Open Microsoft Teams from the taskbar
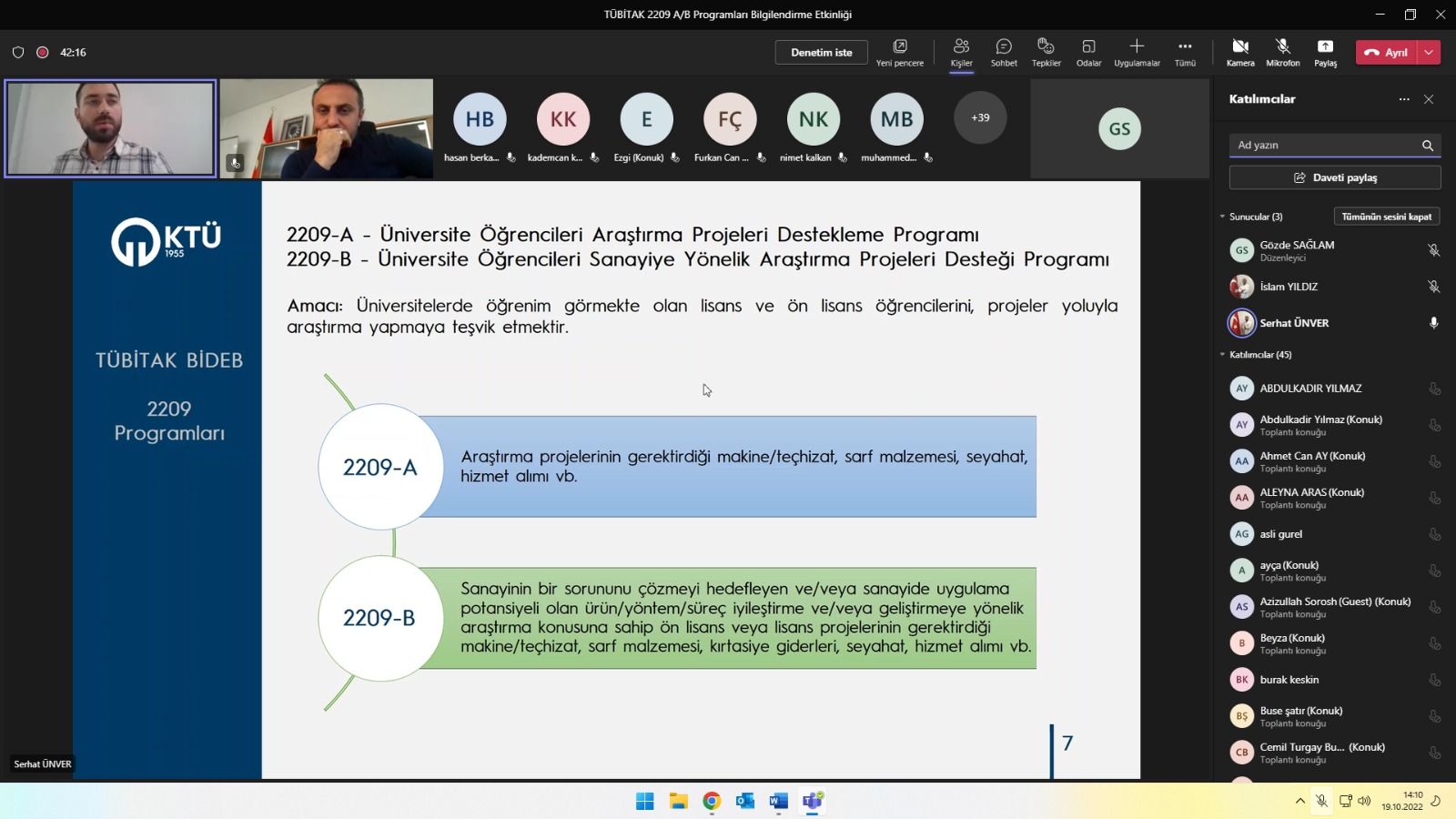 (812, 801)
